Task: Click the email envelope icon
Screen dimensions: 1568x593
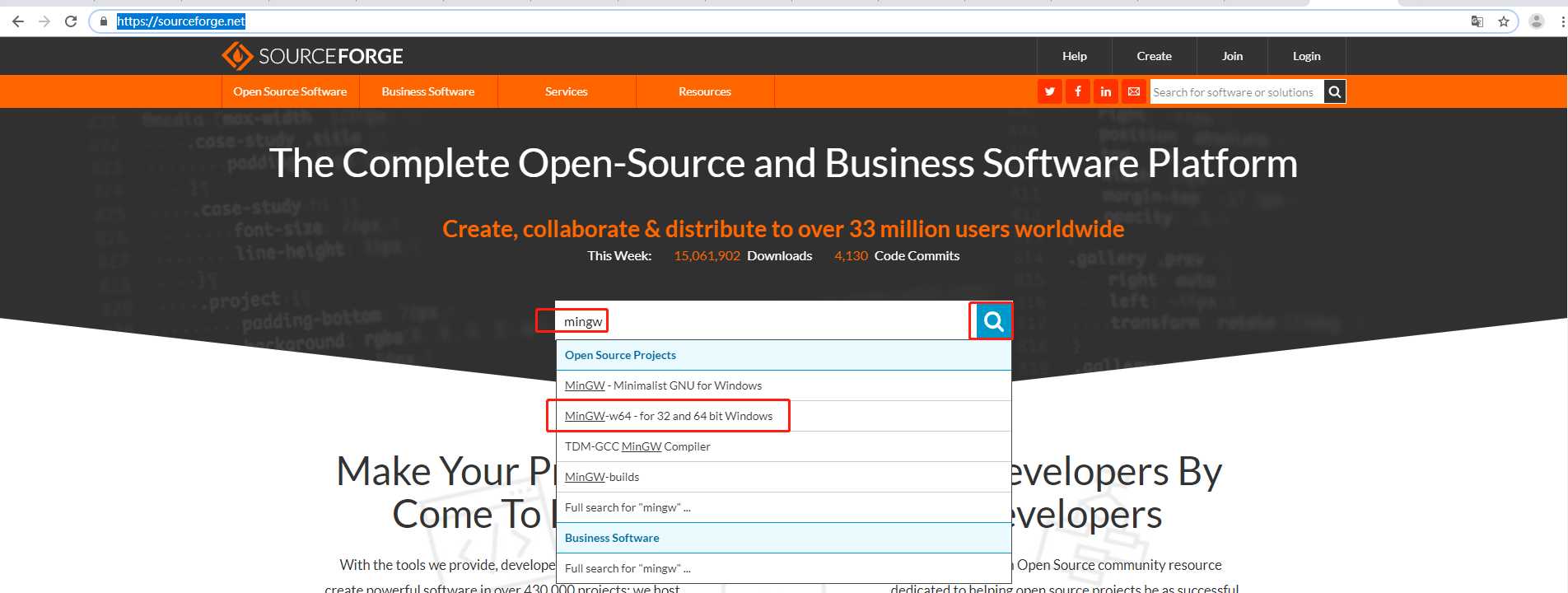Action: coord(1134,91)
